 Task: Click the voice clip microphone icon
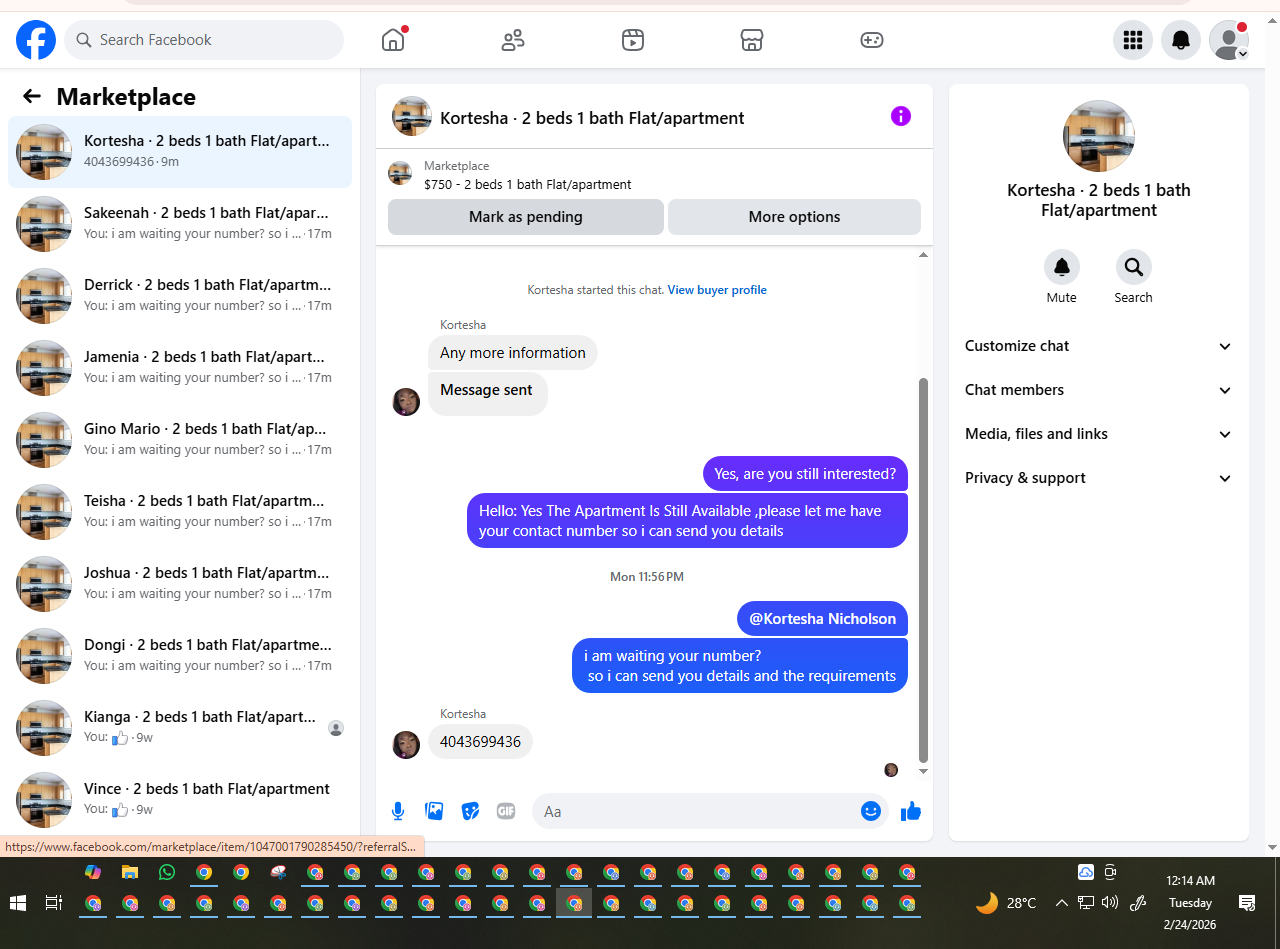(x=398, y=811)
